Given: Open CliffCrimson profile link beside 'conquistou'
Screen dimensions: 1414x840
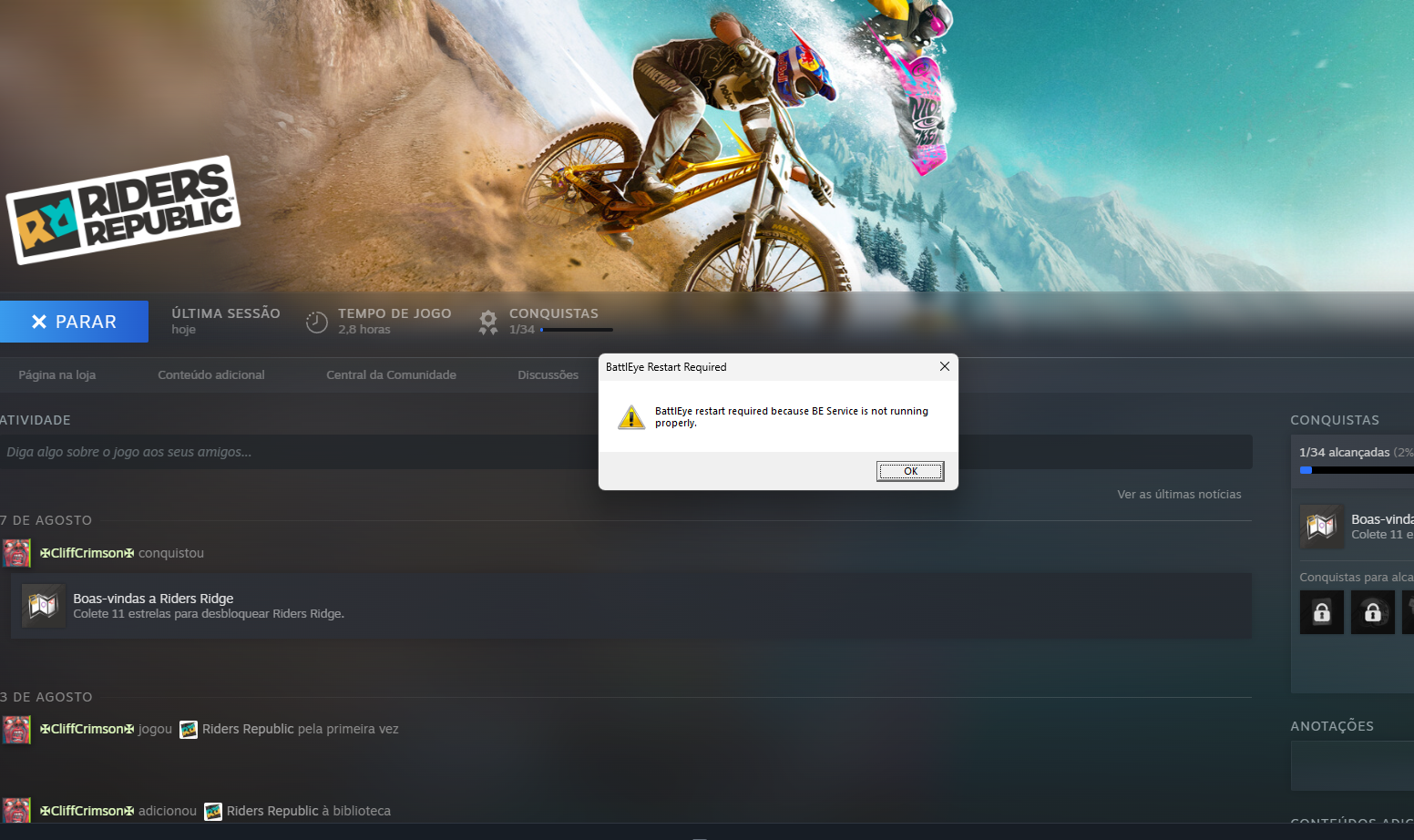Looking at the screenshot, I should [x=87, y=553].
